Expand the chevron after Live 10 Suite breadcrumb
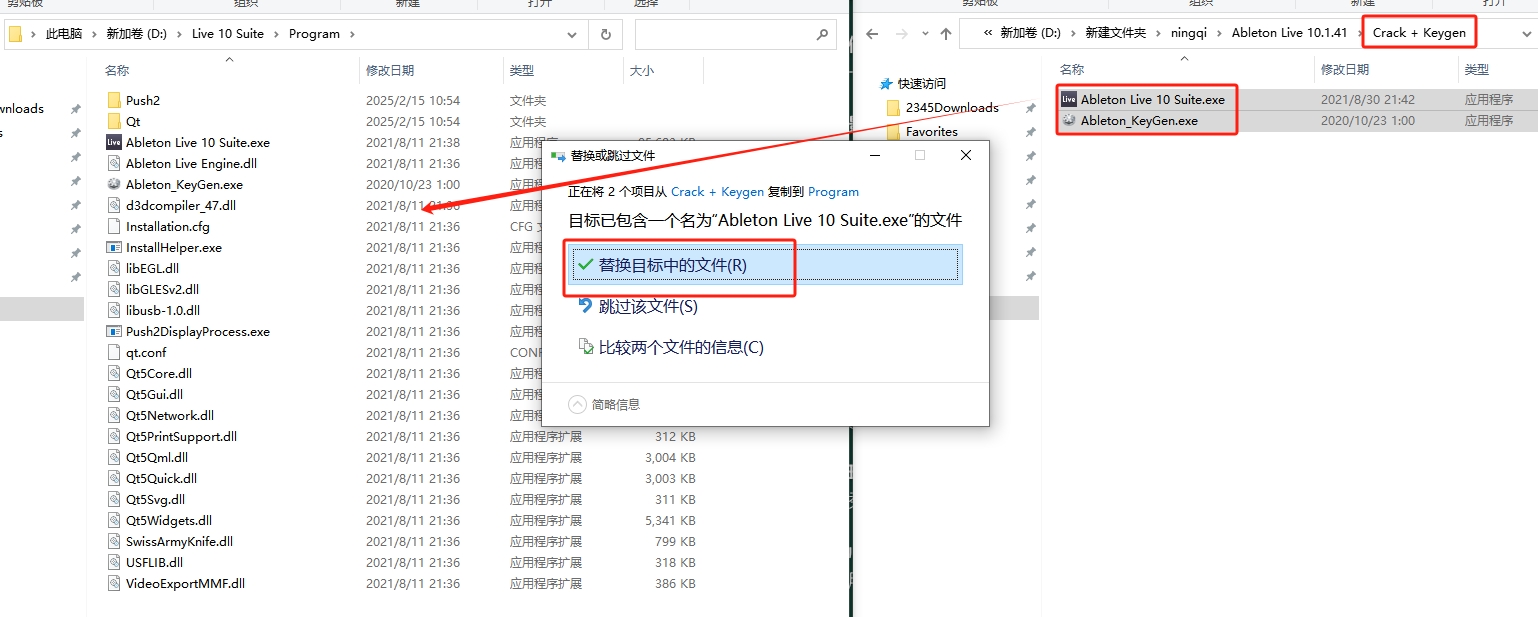This screenshot has width=1538, height=617. (277, 34)
